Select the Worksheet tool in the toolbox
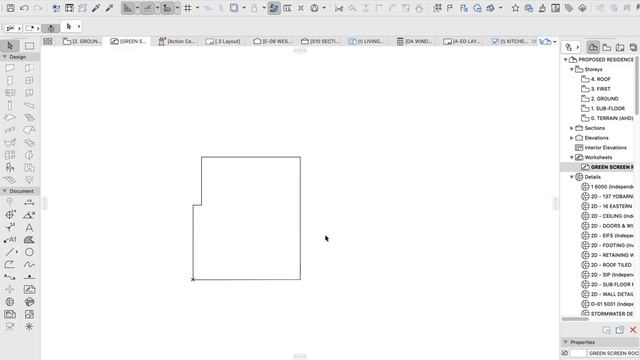Viewport: 640px width, 360px height. tap(29, 289)
